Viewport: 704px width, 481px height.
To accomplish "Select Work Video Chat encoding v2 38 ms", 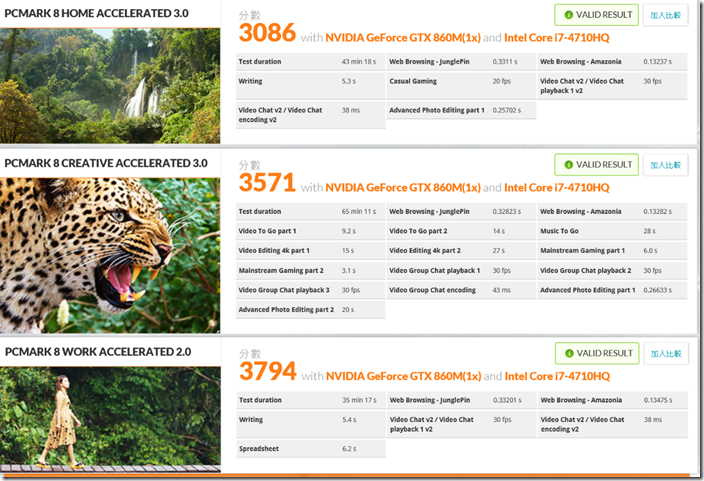I will 613,424.
